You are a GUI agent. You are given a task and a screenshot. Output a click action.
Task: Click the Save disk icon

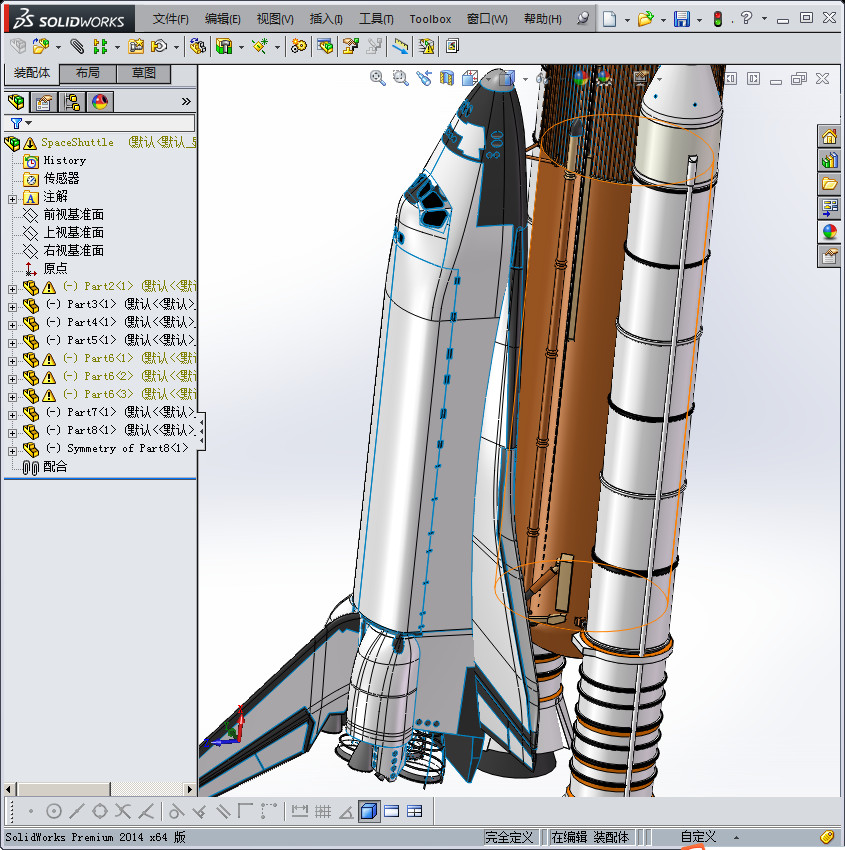point(681,20)
